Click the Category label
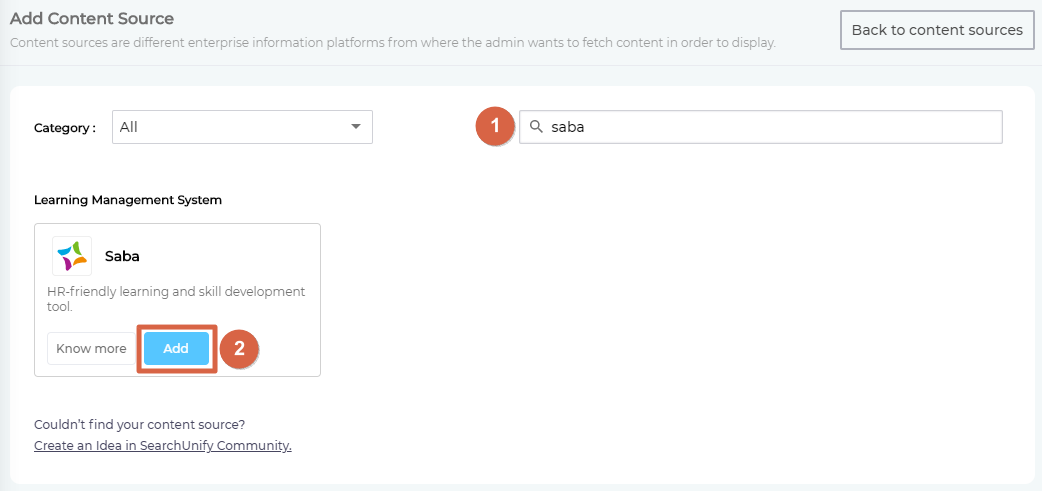The image size is (1042, 491). [x=65, y=128]
